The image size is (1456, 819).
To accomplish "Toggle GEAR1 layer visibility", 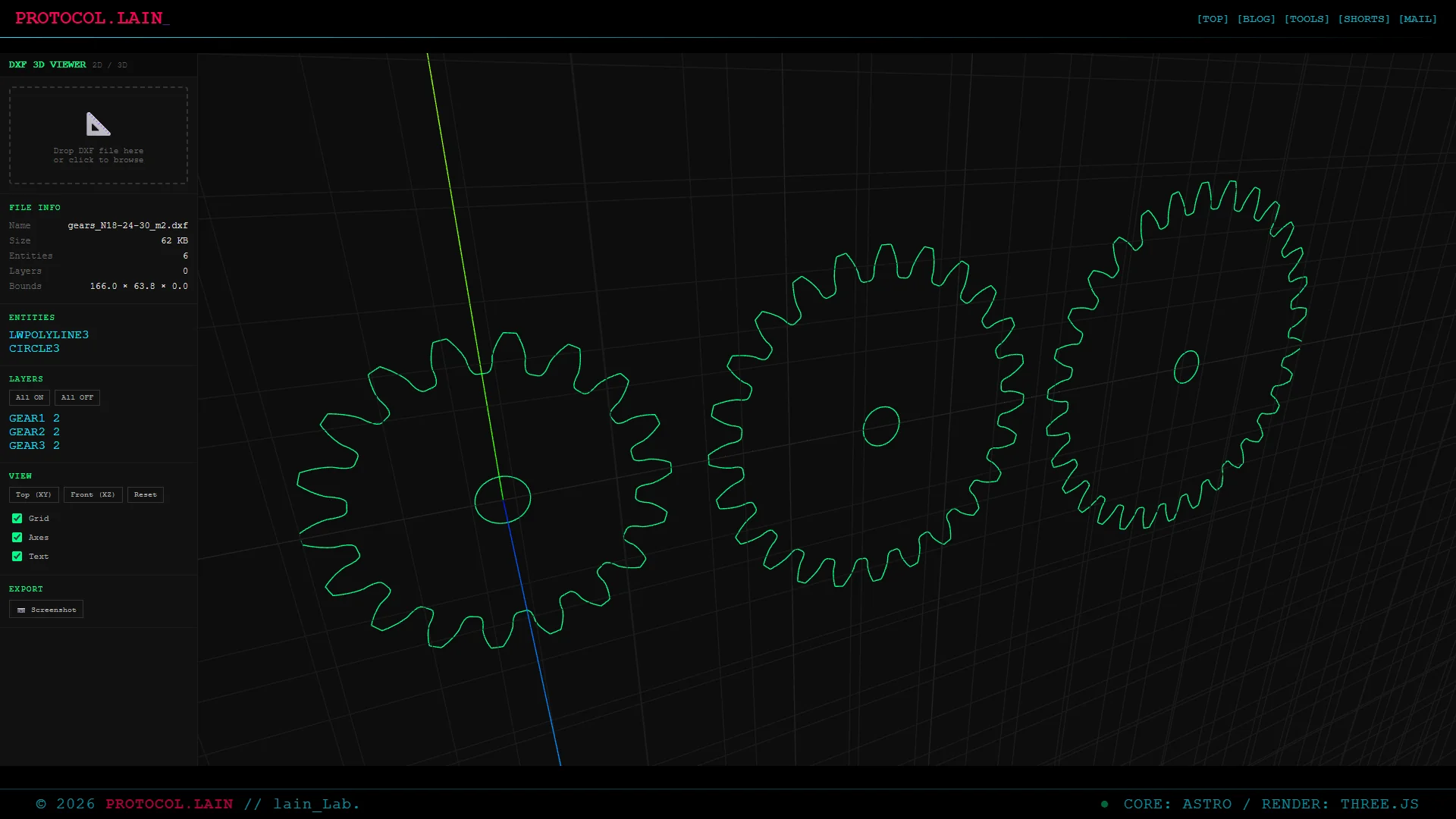I will 34,419.
